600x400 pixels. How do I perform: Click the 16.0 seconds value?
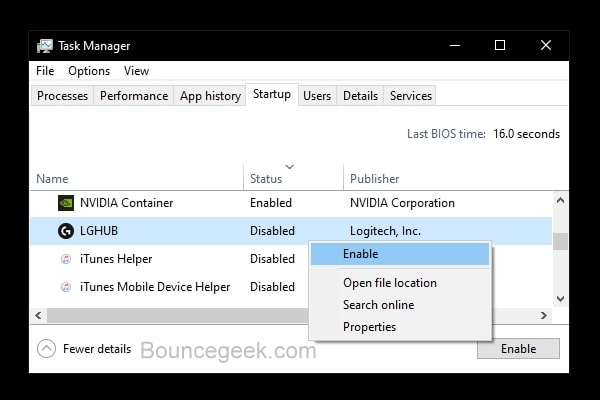pyautogui.click(x=526, y=134)
